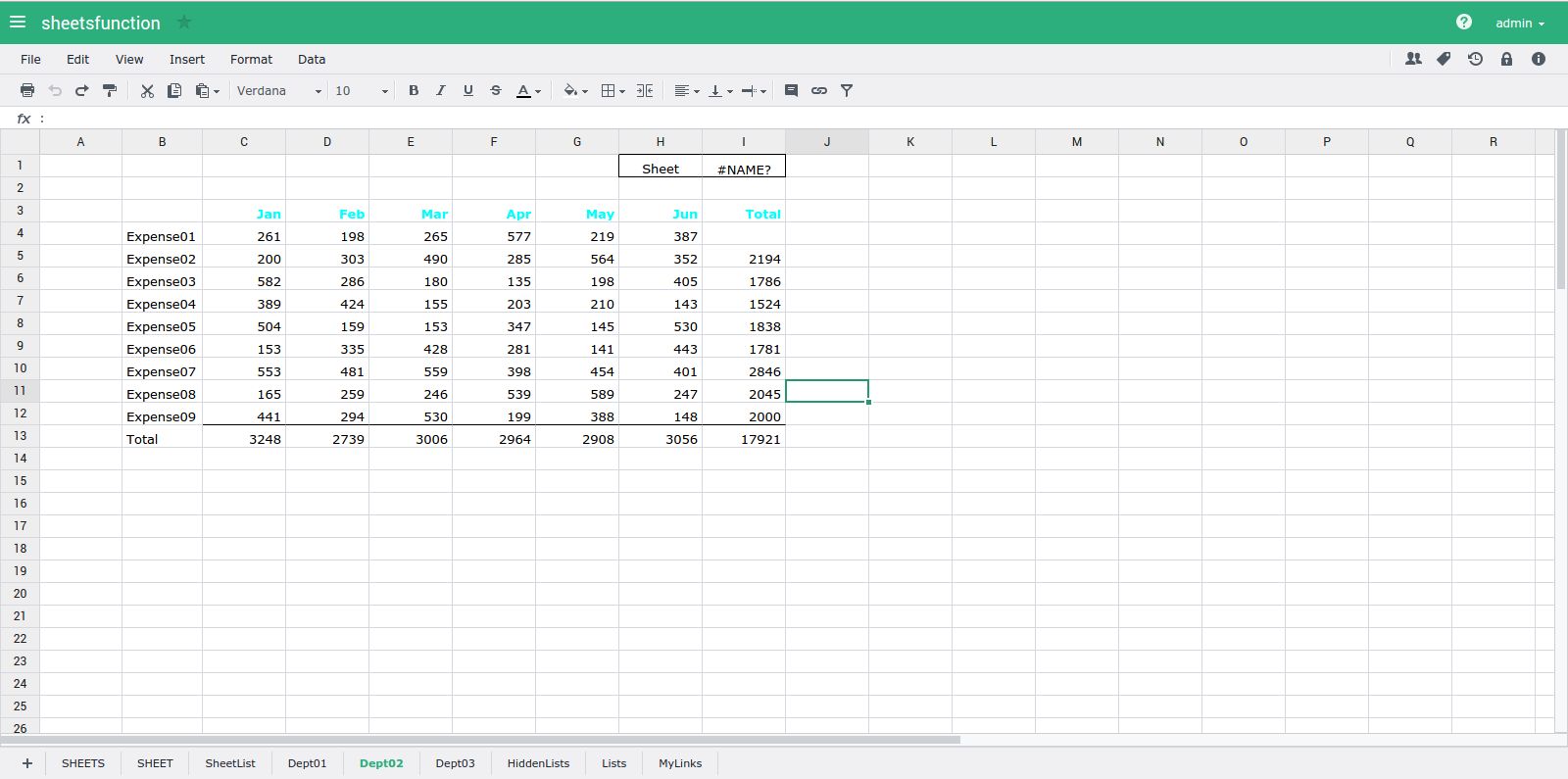Open the Insert menu

(187, 59)
